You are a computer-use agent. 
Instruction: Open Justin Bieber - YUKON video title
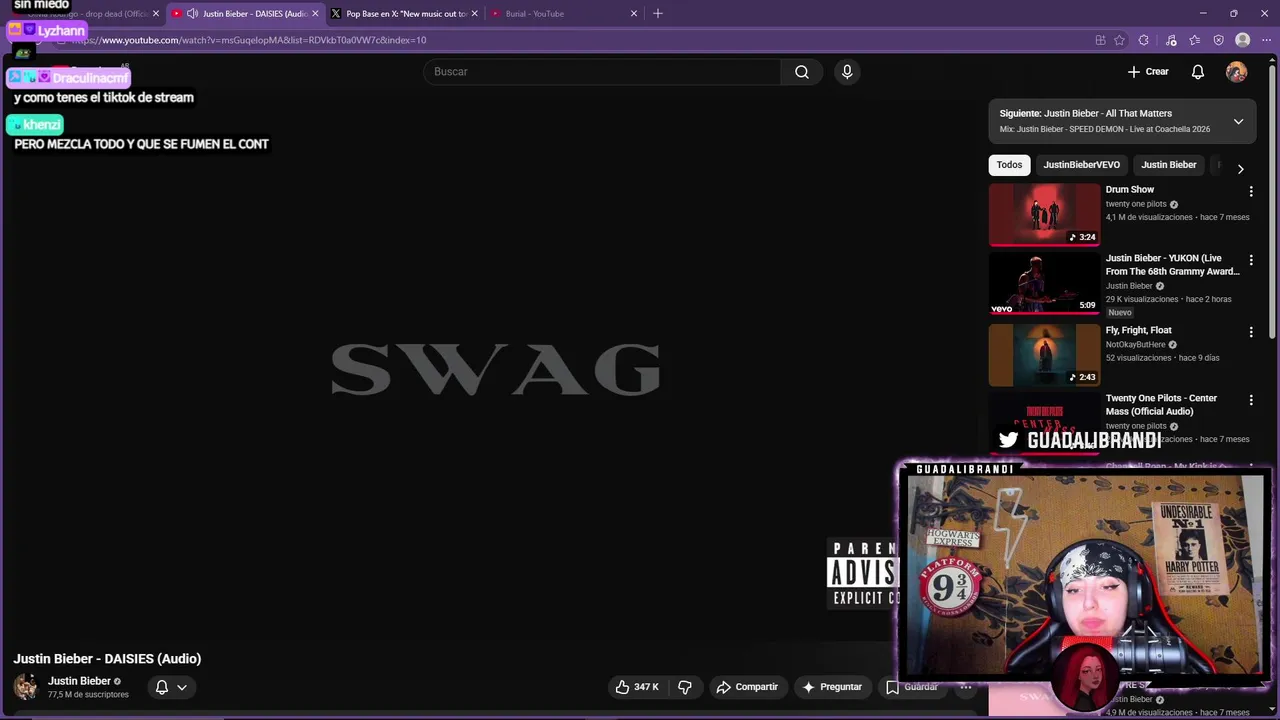(1172, 265)
